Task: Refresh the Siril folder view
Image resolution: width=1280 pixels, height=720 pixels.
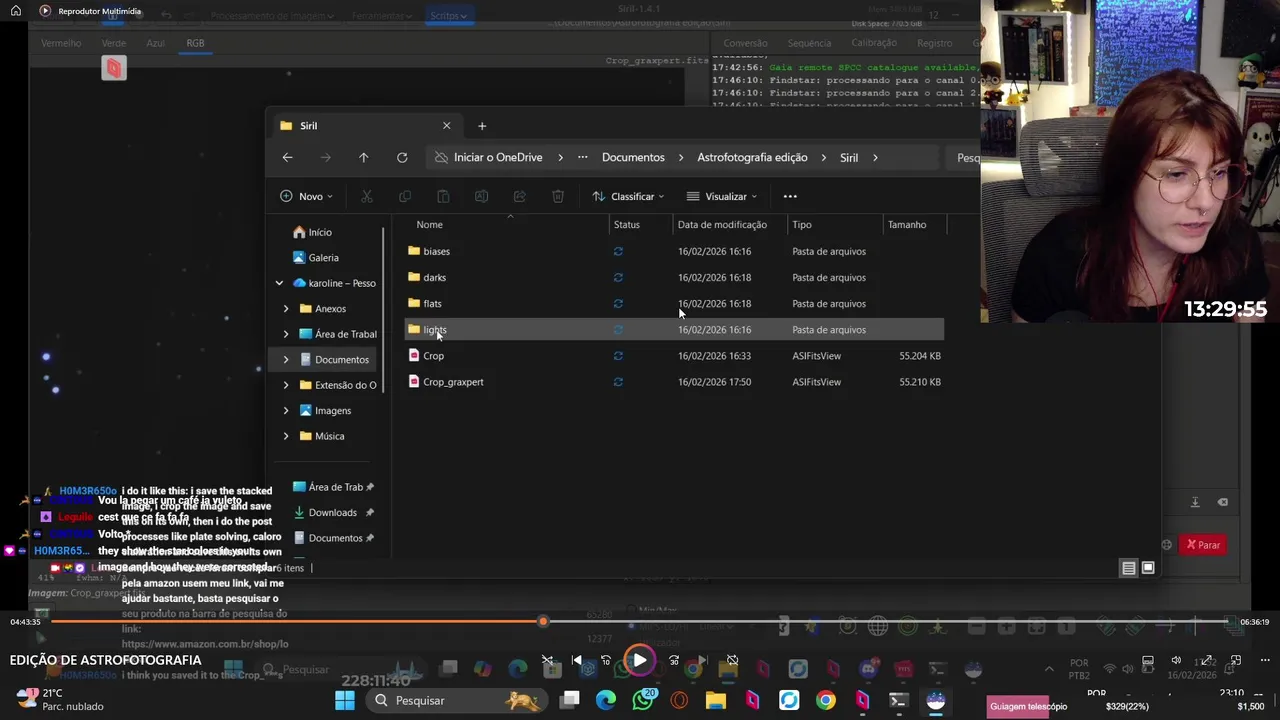Action: tap(402, 157)
